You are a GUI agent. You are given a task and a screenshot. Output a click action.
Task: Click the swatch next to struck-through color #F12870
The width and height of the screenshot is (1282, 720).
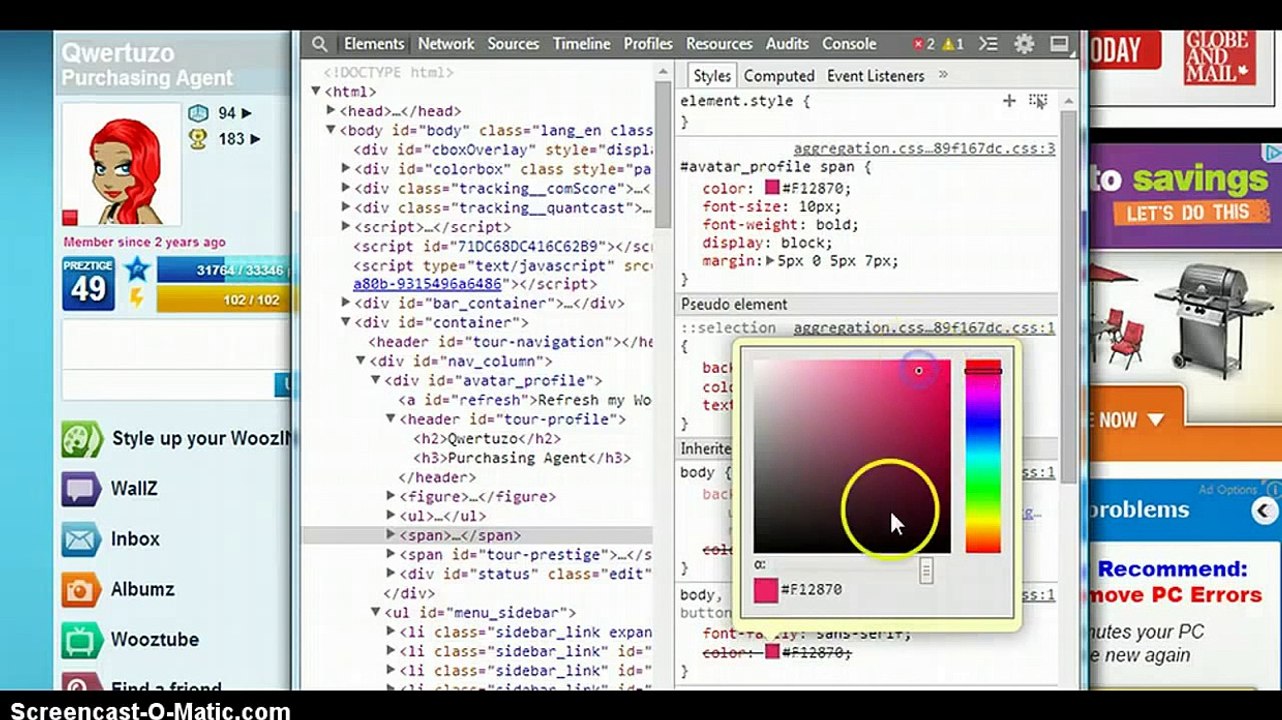coord(772,653)
